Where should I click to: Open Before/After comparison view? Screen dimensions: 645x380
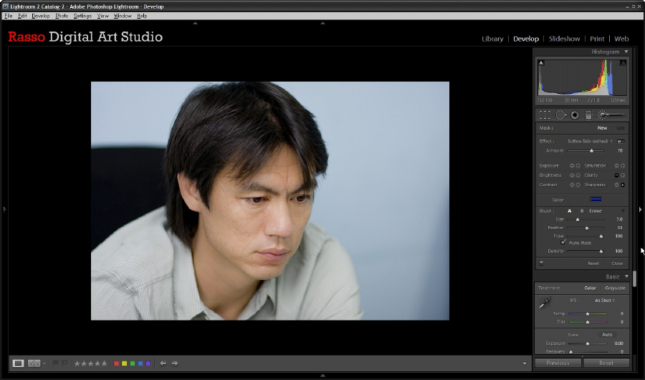tap(34, 364)
